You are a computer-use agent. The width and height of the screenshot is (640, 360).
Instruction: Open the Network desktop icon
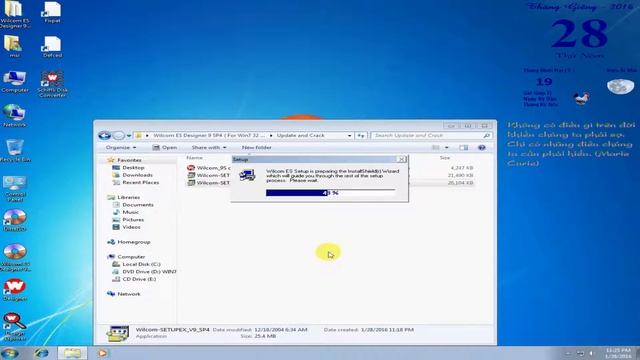click(15, 116)
